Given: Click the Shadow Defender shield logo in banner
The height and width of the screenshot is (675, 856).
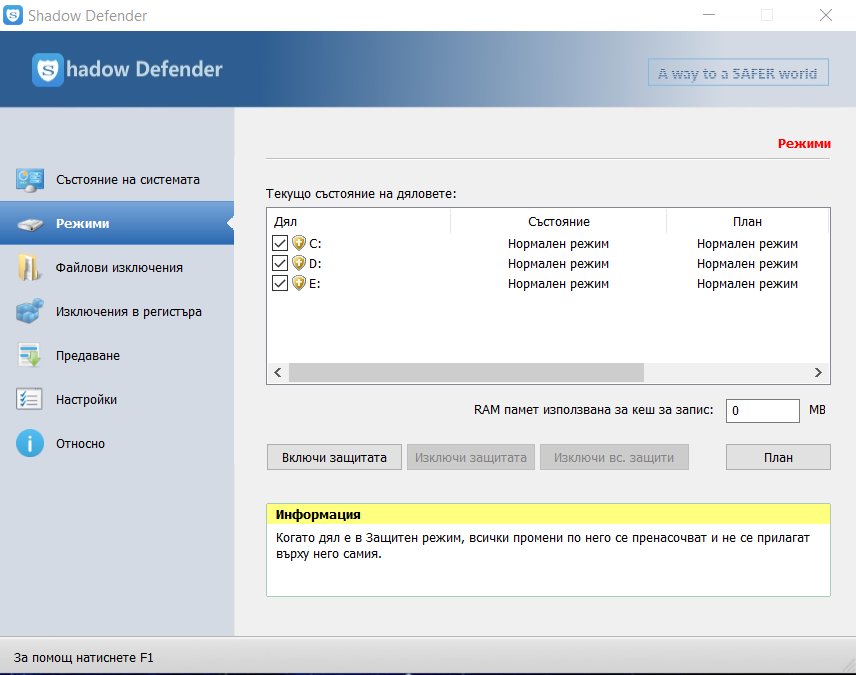Looking at the screenshot, I should click(x=47, y=69).
